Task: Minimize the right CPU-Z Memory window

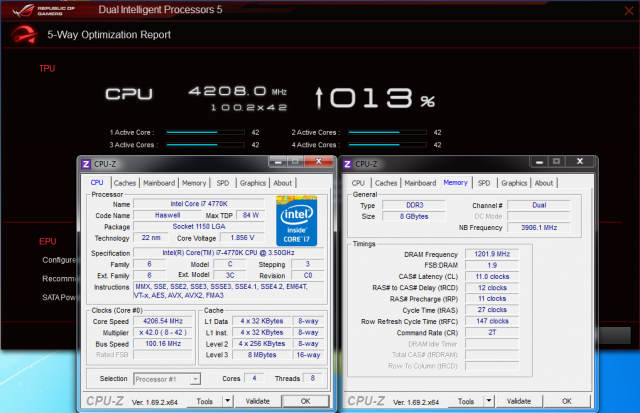Action: [x=539, y=162]
